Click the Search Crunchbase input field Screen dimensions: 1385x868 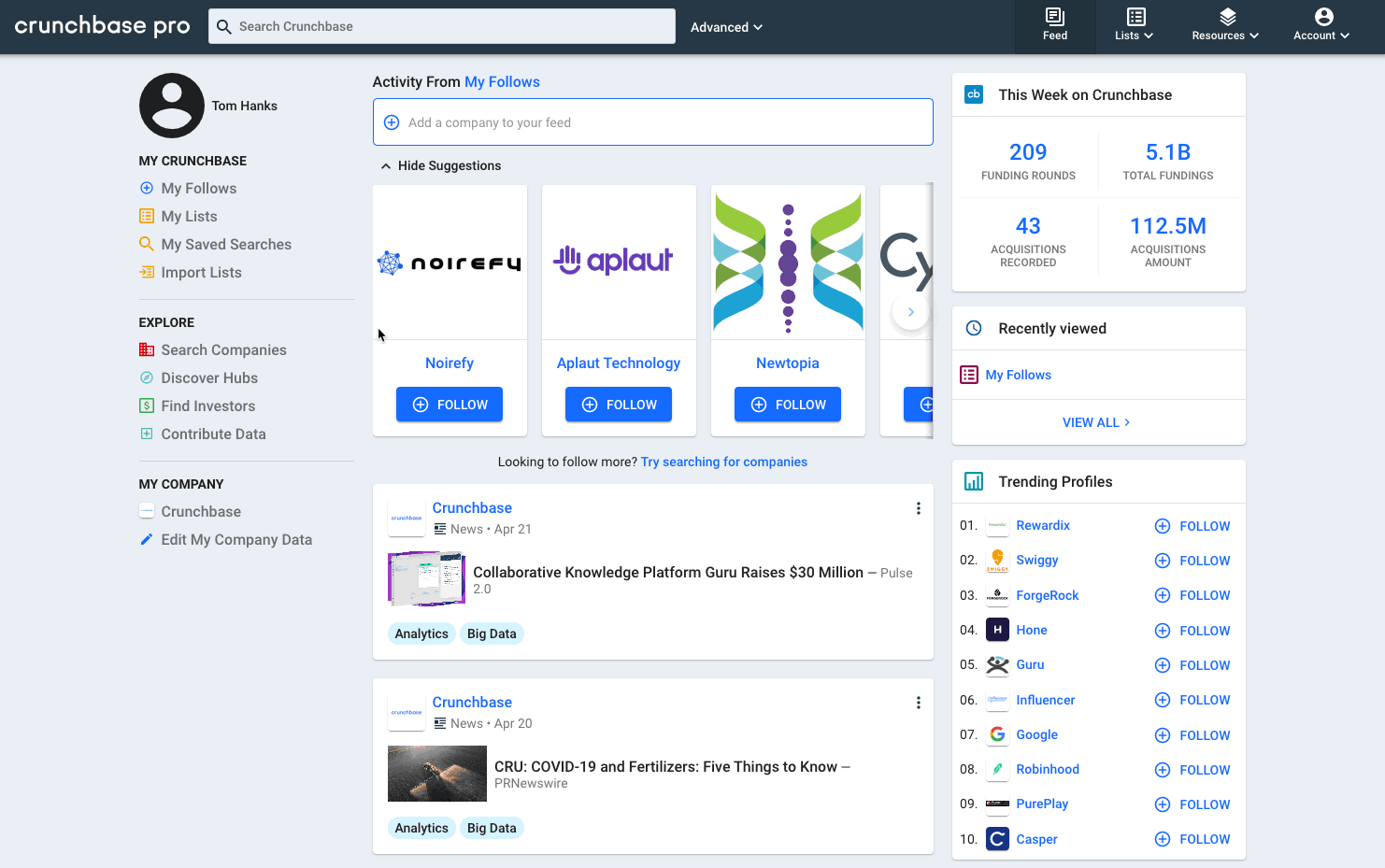(x=442, y=26)
